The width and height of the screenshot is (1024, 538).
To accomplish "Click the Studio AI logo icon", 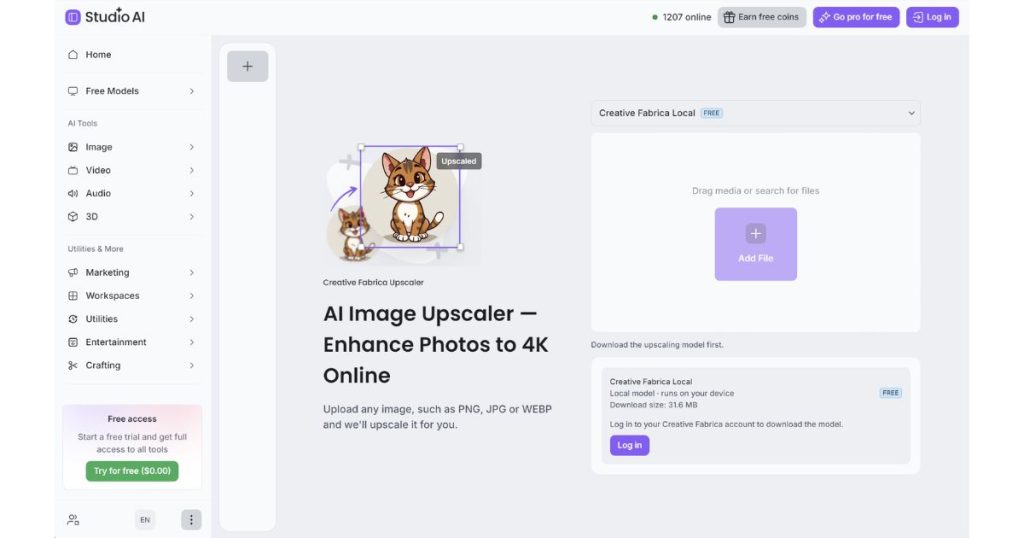I will (72, 17).
